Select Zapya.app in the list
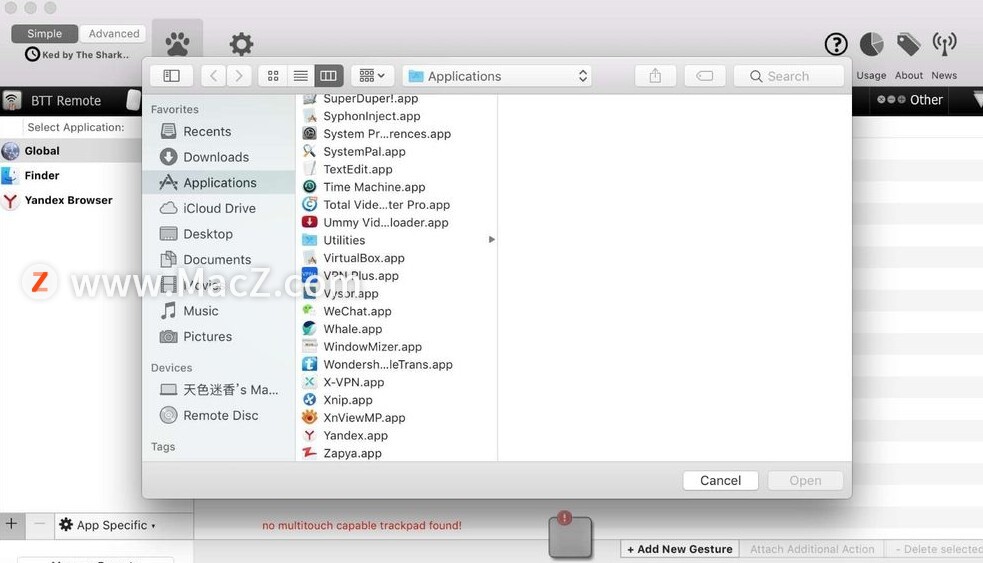This screenshot has height=563, width=983. coord(396,453)
